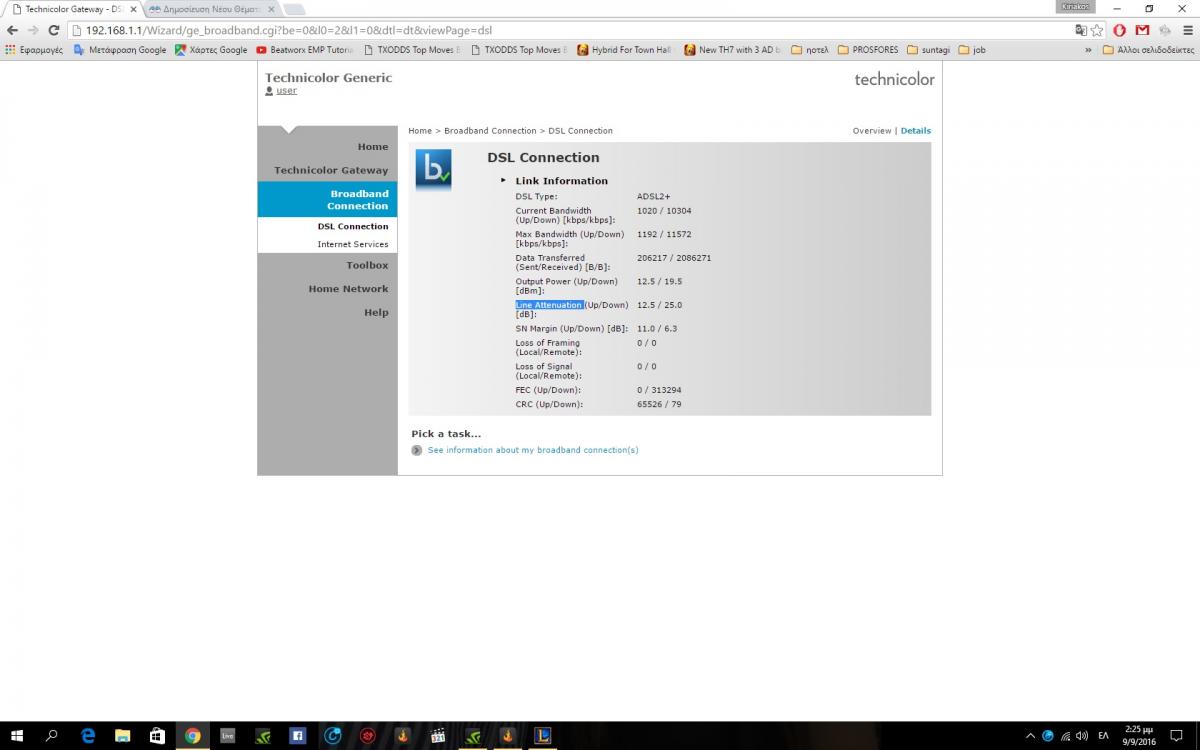
Task: Open the Gmail extension icon
Action: [x=1142, y=30]
